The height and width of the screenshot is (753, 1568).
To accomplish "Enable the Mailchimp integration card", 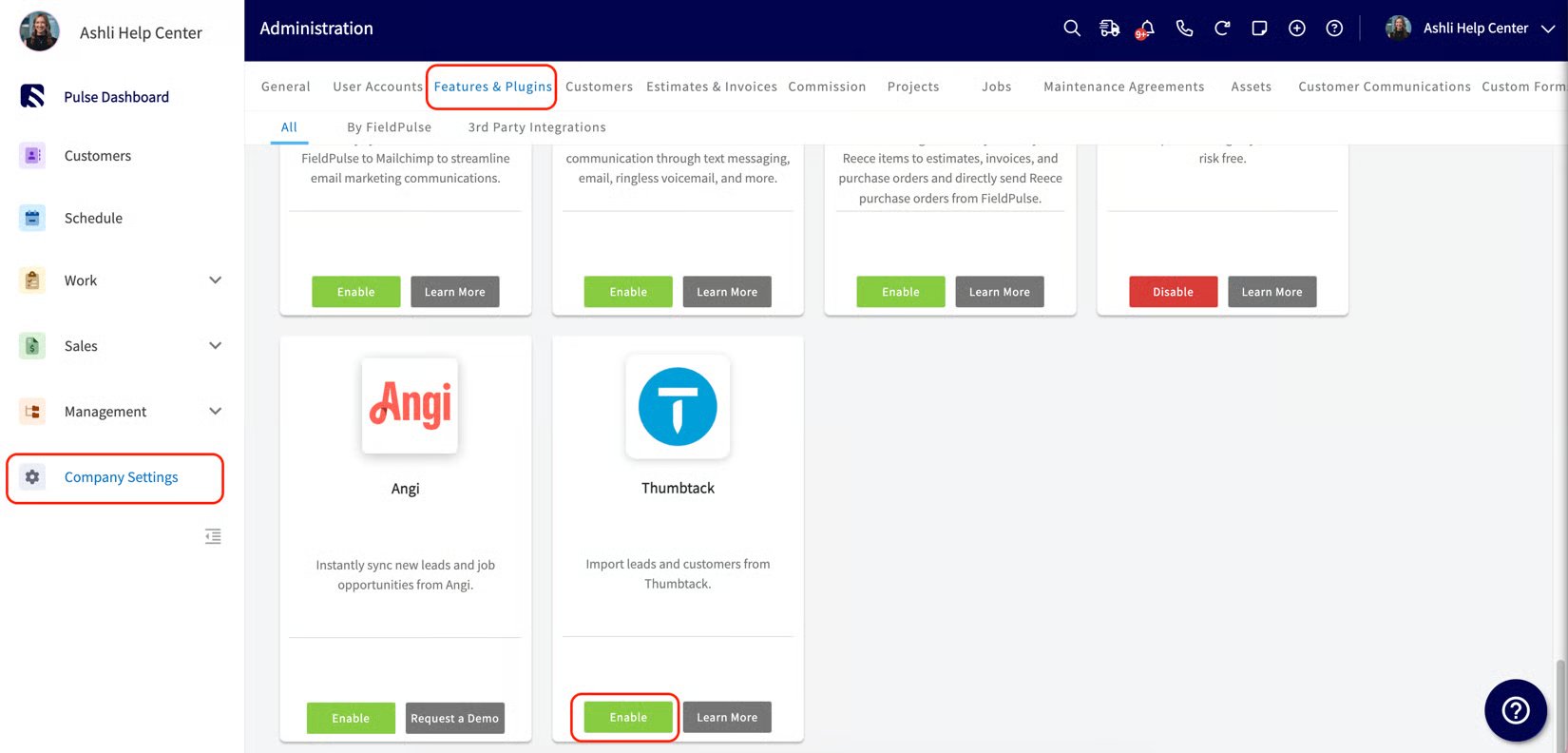I will point(356,292).
